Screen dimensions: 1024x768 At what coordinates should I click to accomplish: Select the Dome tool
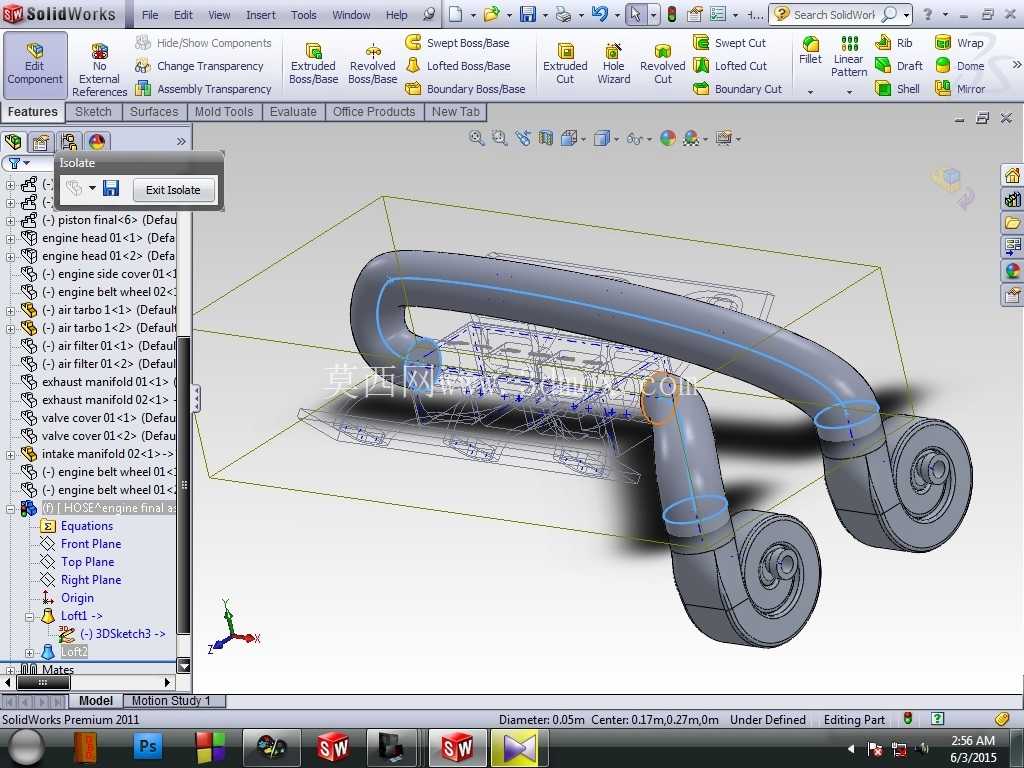pos(959,66)
